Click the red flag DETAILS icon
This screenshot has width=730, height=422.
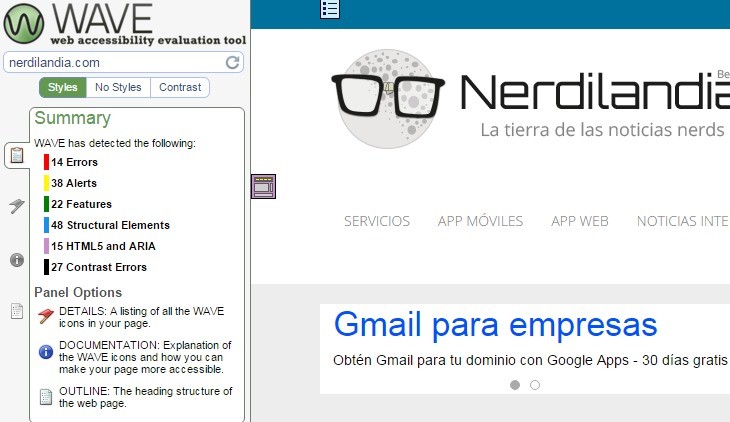click(46, 316)
